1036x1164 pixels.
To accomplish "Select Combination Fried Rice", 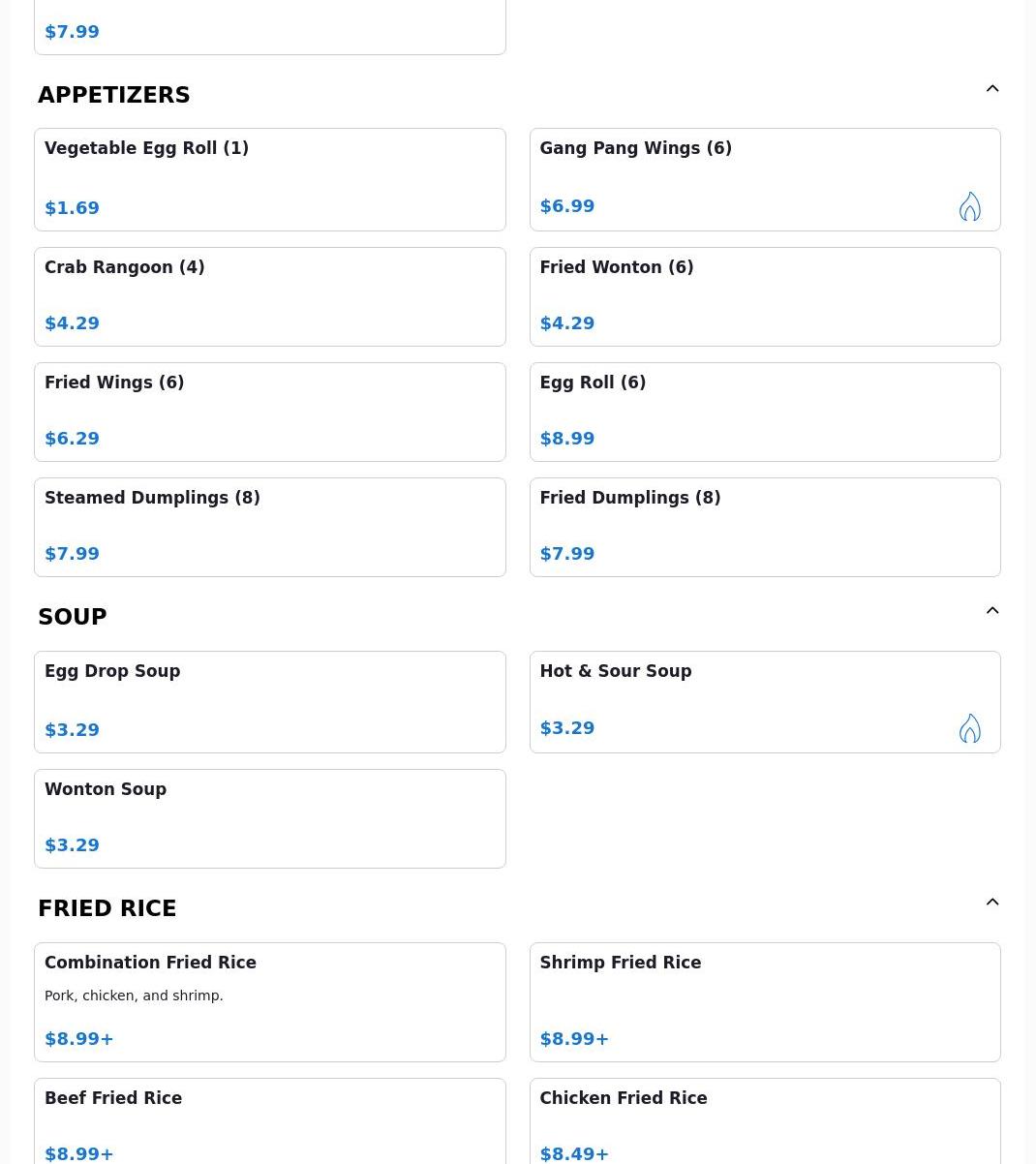I will click(x=270, y=1002).
